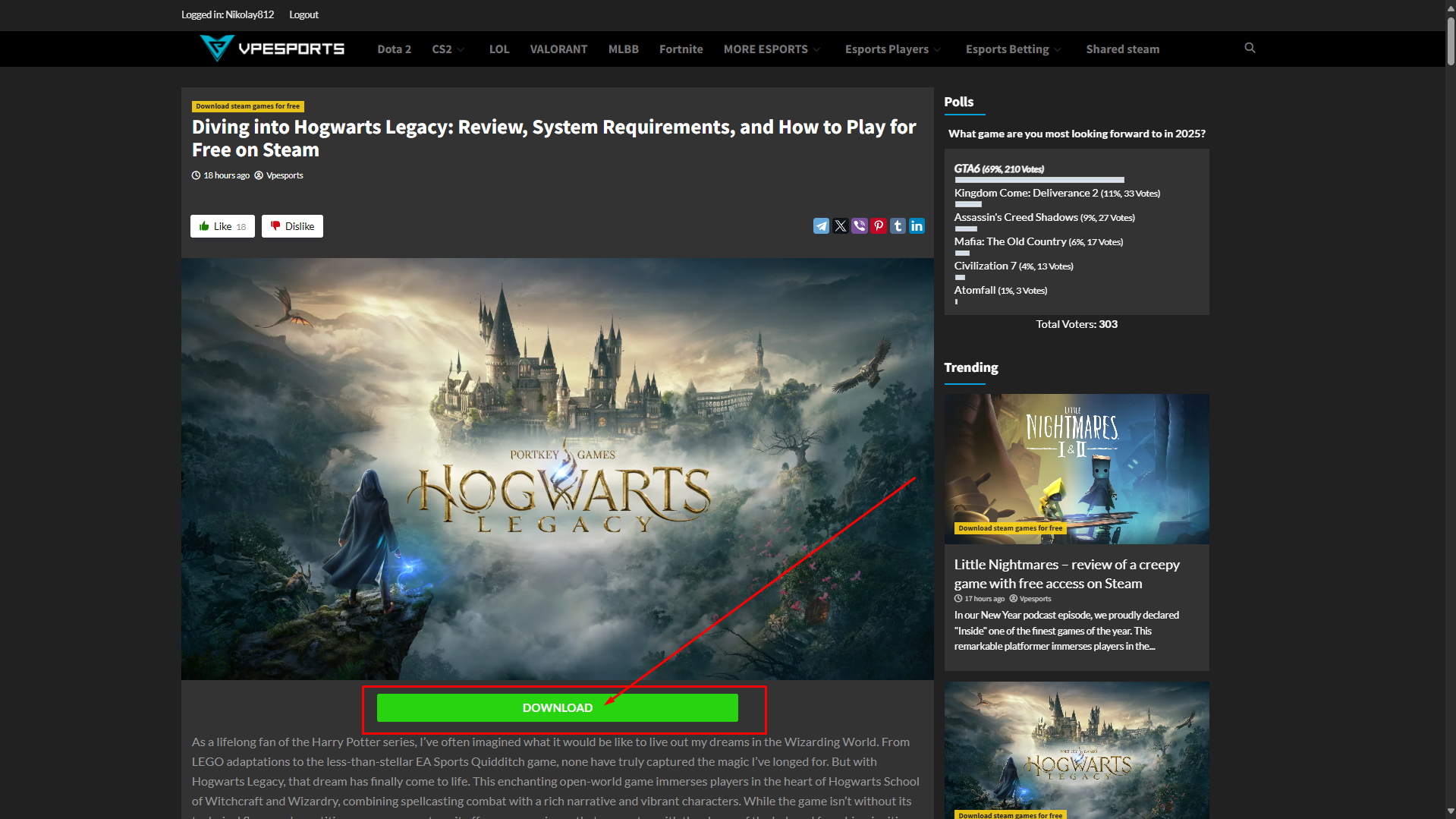Click the GTA6 poll result bar
Viewport: 1456px width, 819px height.
[x=1039, y=180]
